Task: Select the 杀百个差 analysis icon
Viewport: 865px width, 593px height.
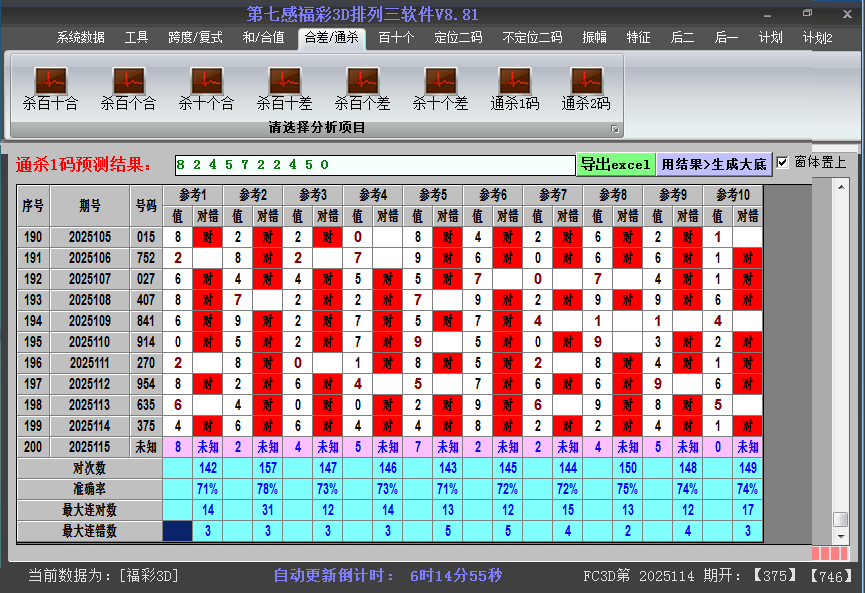Action: (x=362, y=89)
